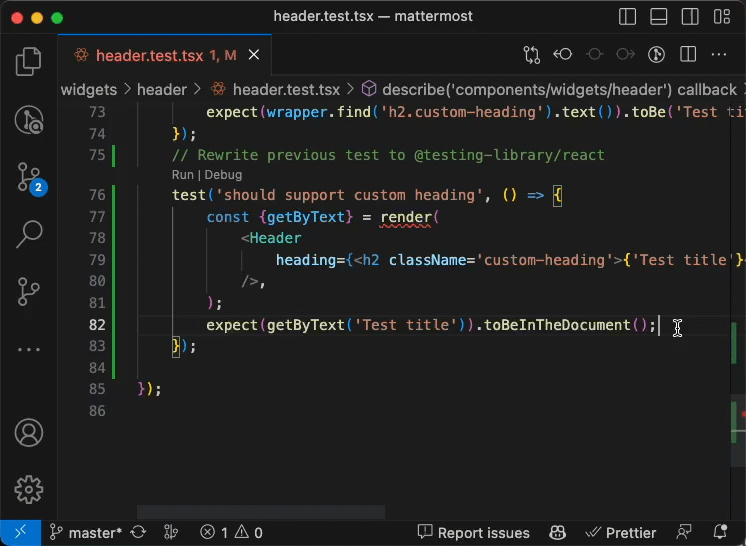Toggle the bottom panel layout icon
The width and height of the screenshot is (746, 546).
pyautogui.click(x=658, y=17)
